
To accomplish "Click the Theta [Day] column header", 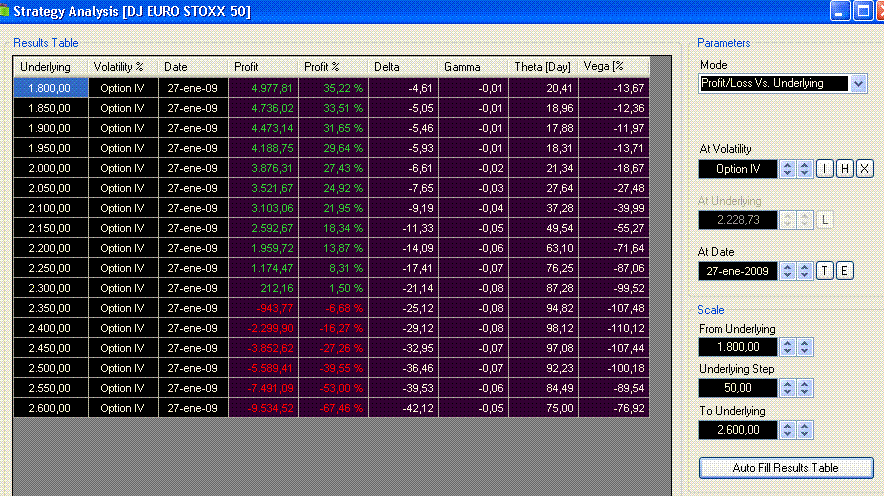I will [x=543, y=67].
